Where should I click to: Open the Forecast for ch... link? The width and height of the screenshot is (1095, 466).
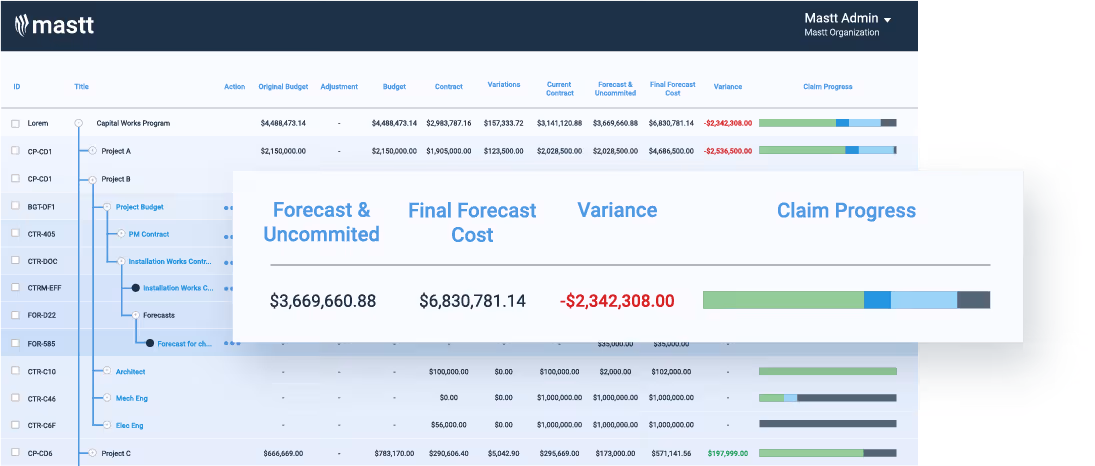click(185, 344)
